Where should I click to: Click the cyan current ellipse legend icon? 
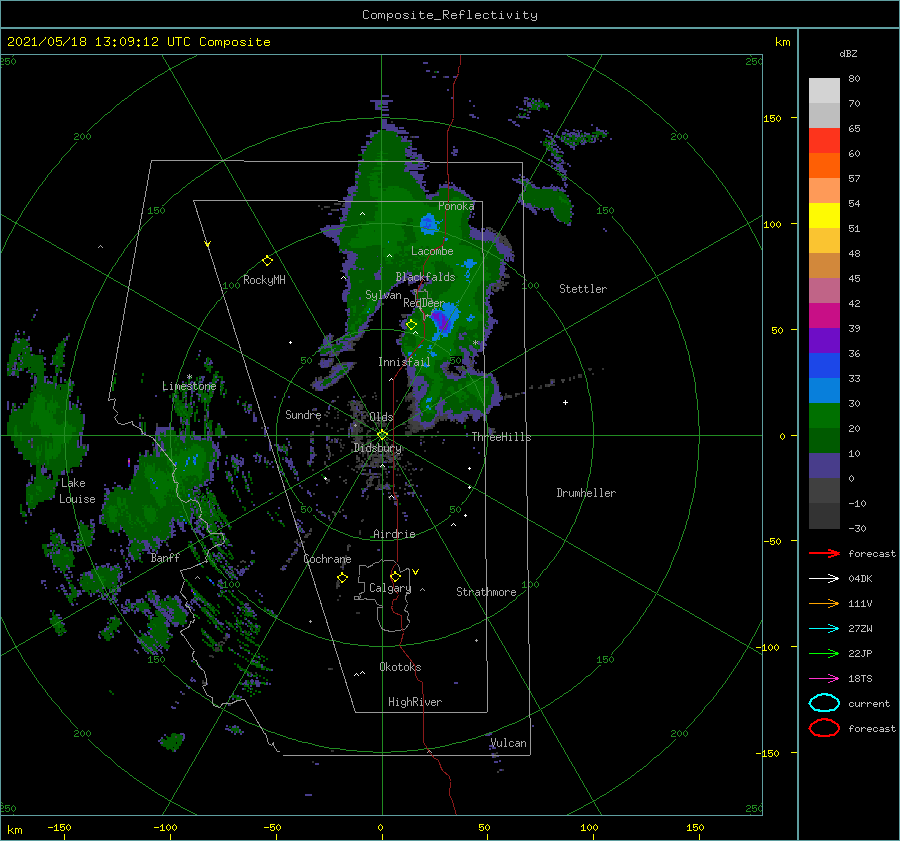pyautogui.click(x=824, y=703)
